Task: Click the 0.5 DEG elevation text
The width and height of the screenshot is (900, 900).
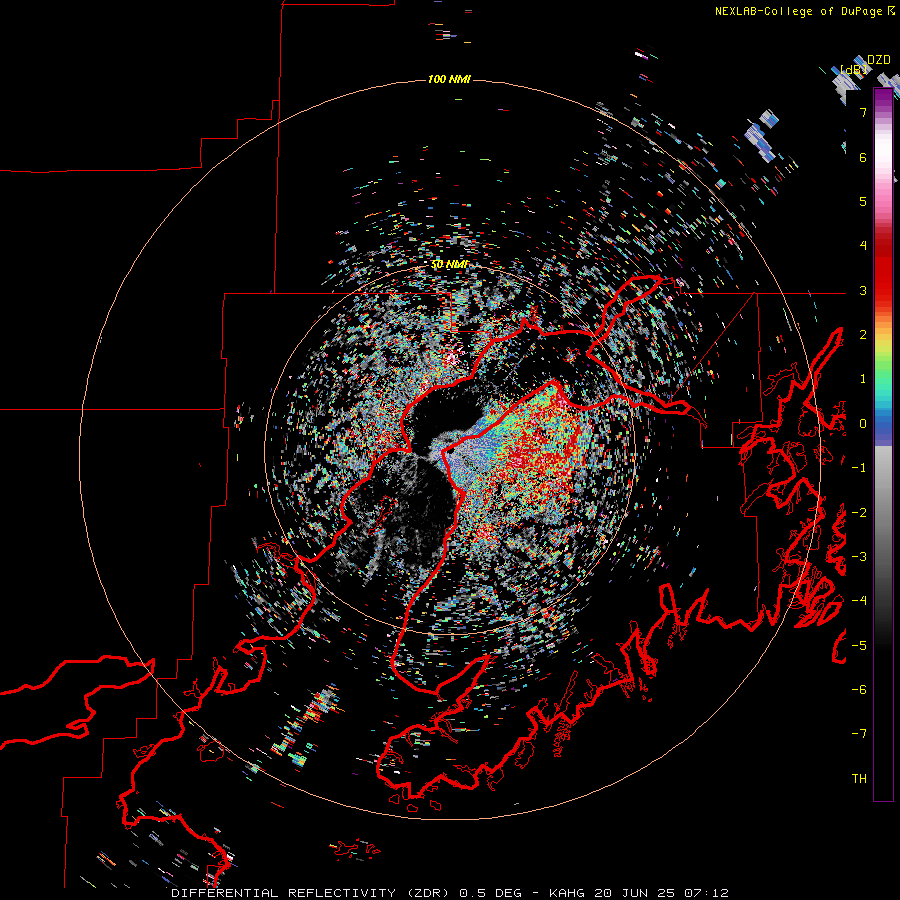Action: pos(491,893)
